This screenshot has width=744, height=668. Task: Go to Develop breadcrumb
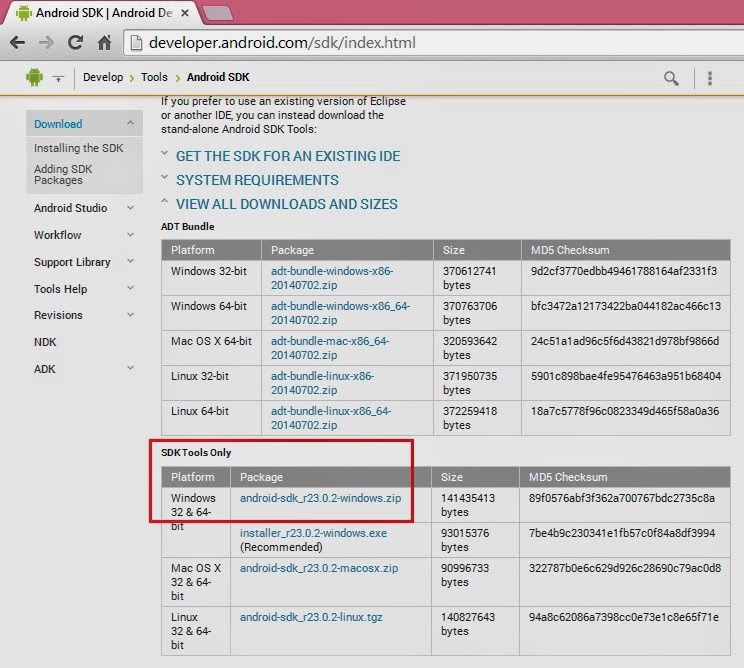click(x=103, y=77)
